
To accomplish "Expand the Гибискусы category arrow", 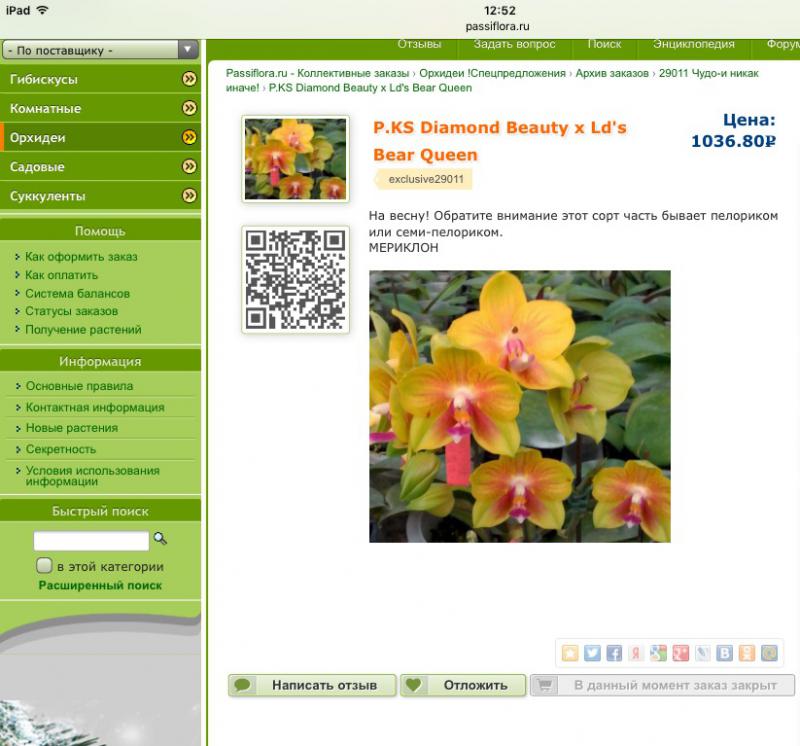I will tap(189, 79).
